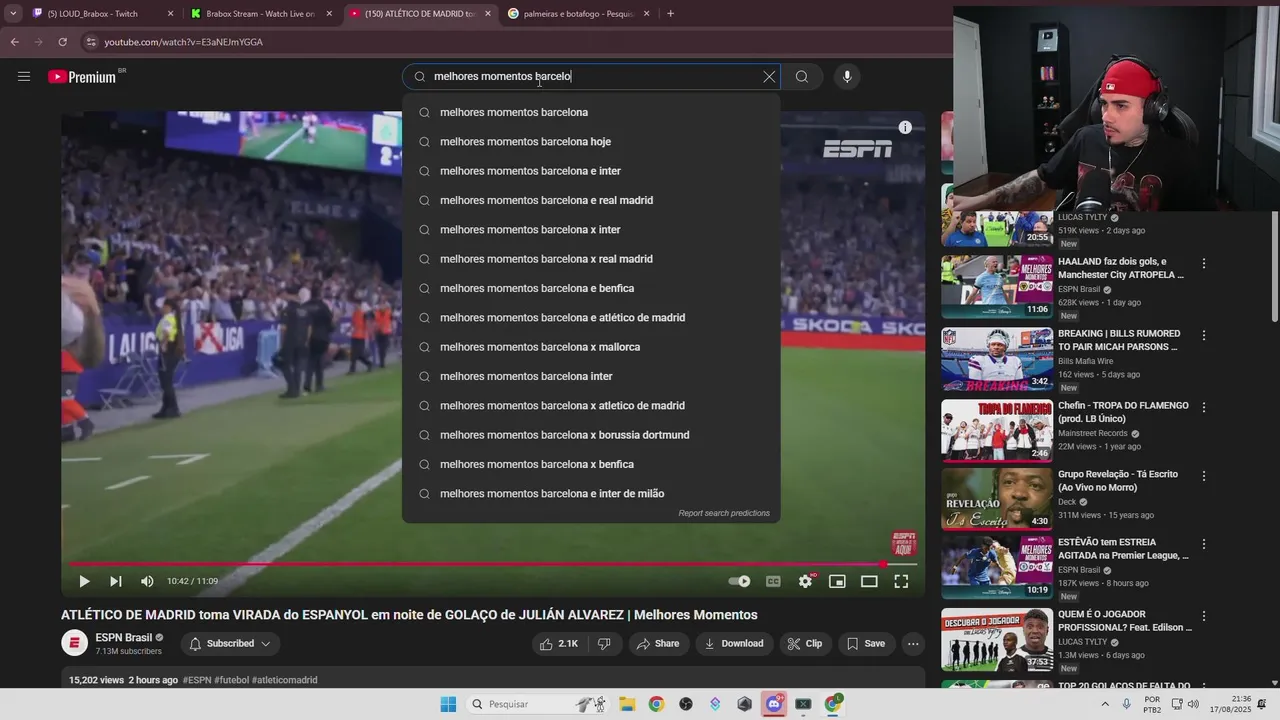Save video to playlist

click(866, 644)
